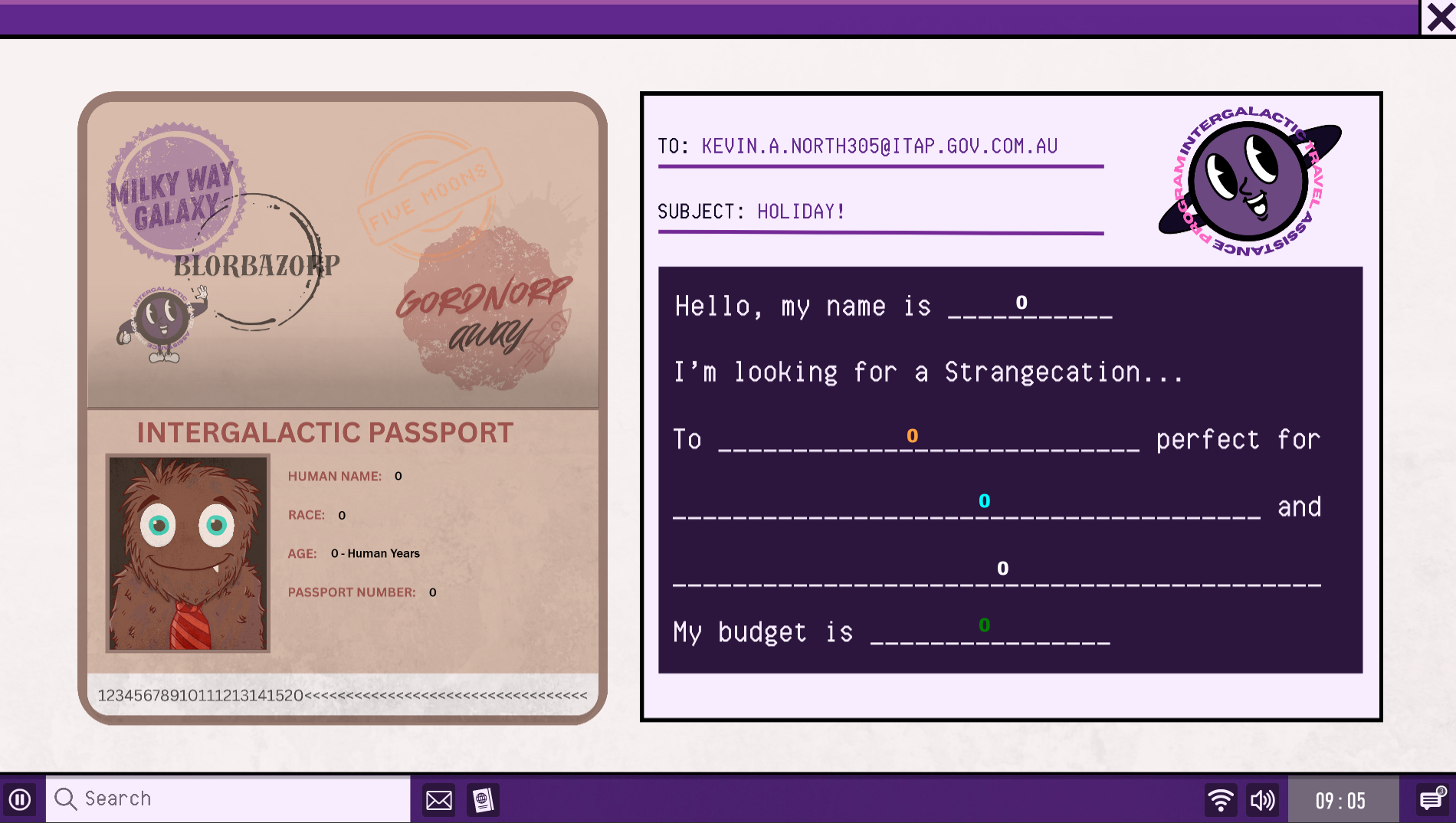
Task: Click the Milky Way Galaxy stamp
Action: (x=175, y=190)
